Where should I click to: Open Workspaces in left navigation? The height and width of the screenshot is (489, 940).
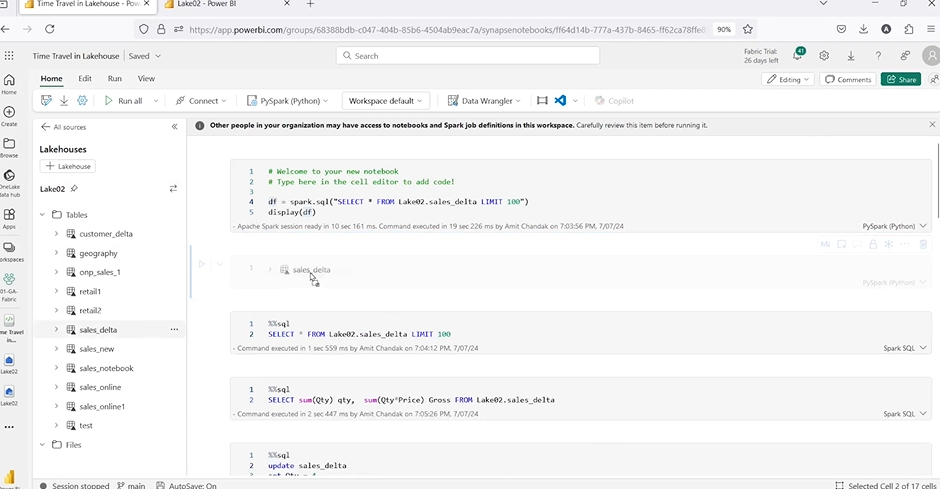click(9, 251)
